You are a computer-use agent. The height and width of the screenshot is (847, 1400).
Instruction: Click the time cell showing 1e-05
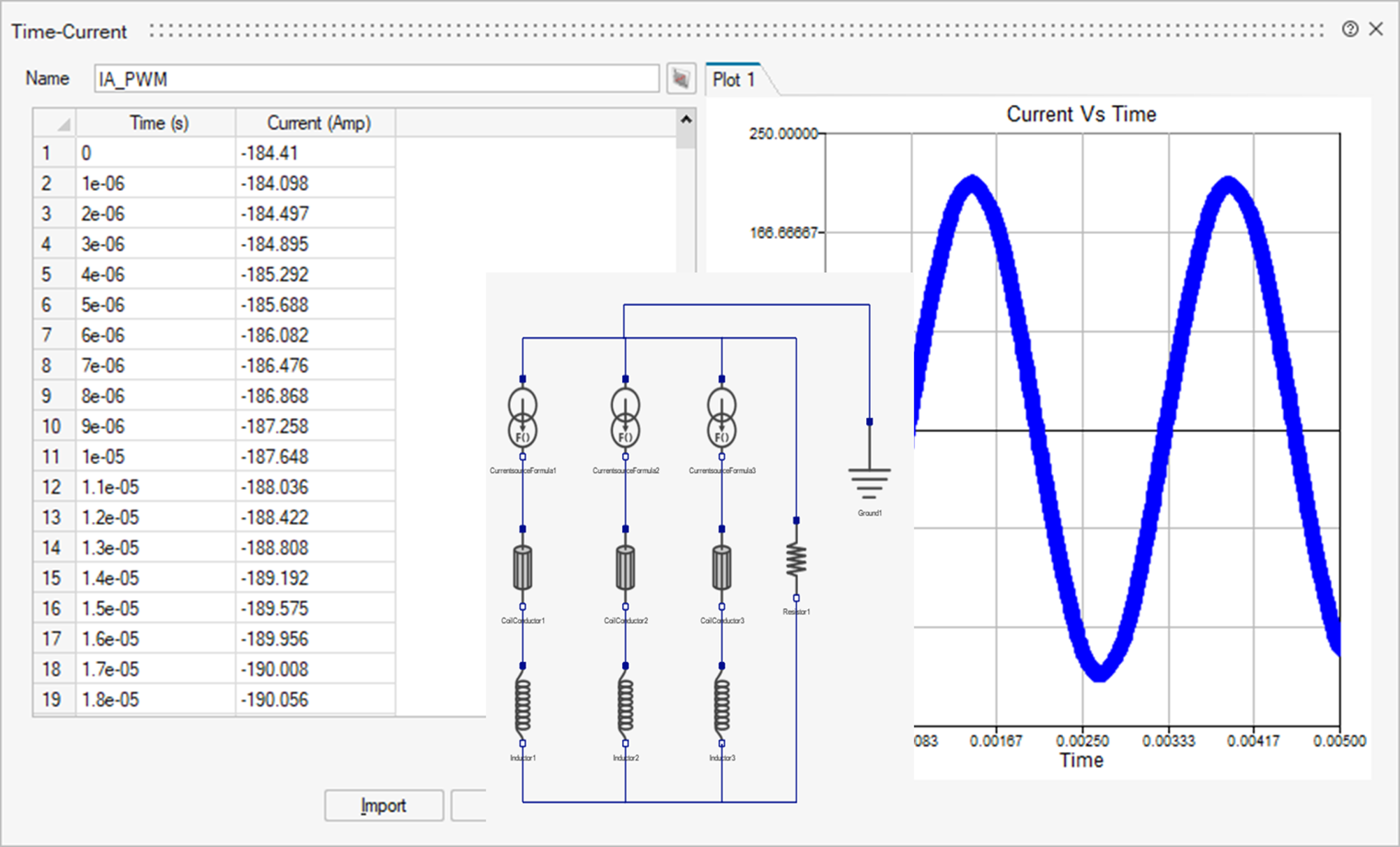pyautogui.click(x=155, y=457)
